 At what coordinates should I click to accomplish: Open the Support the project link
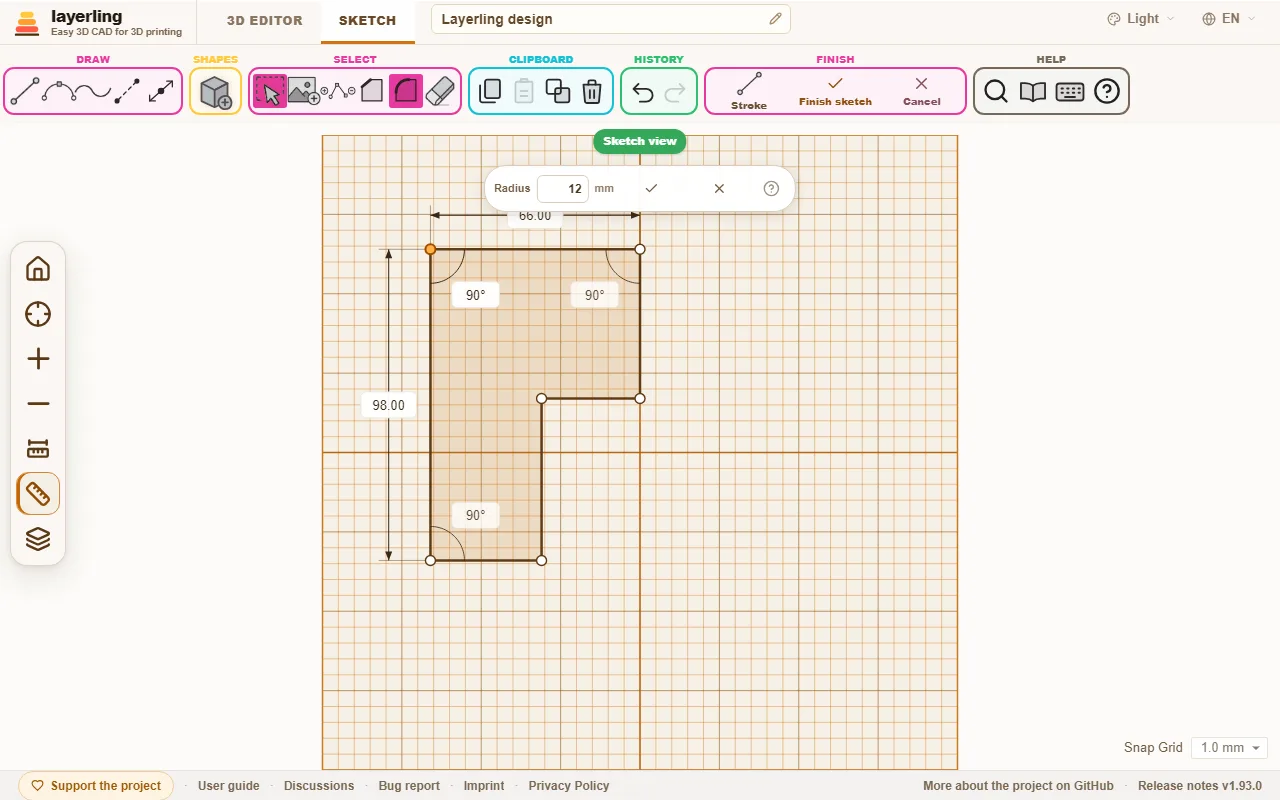tap(96, 786)
